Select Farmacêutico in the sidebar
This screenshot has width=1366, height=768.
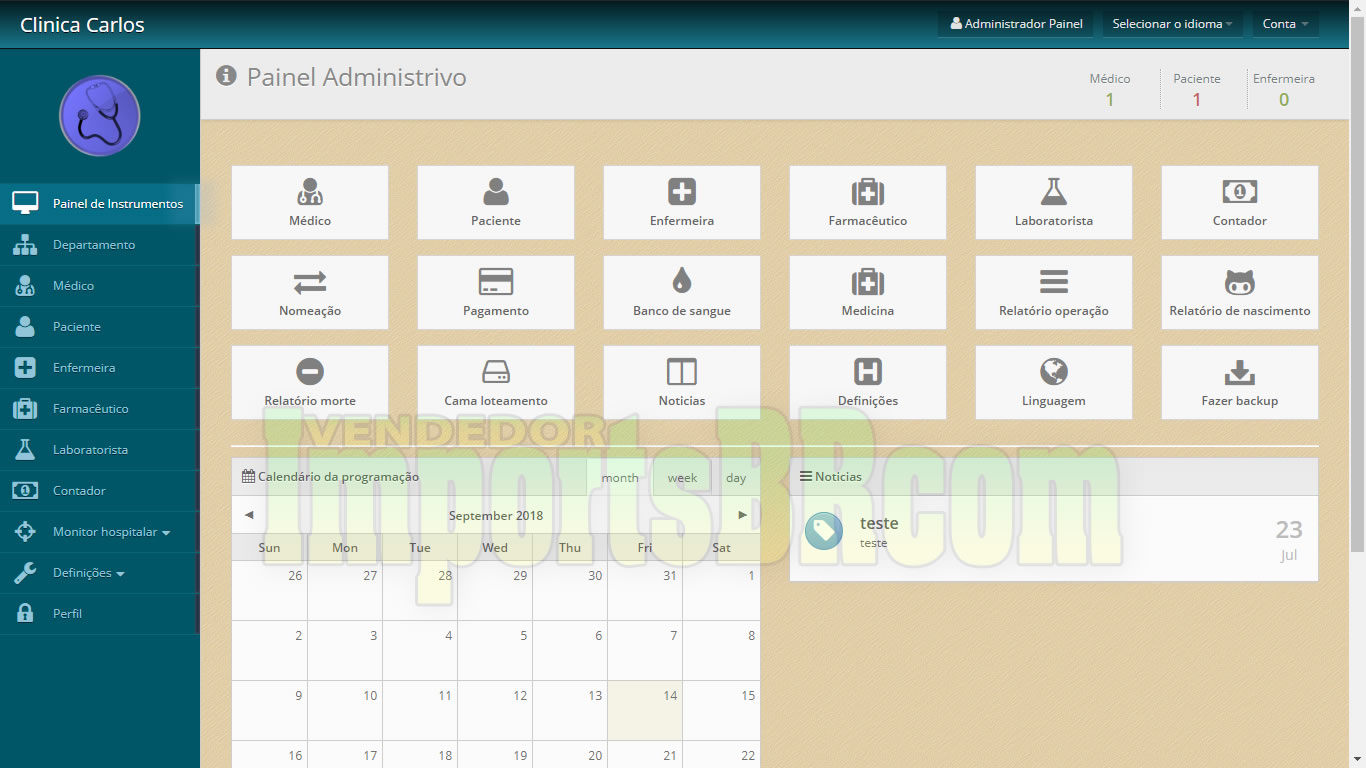coord(100,409)
